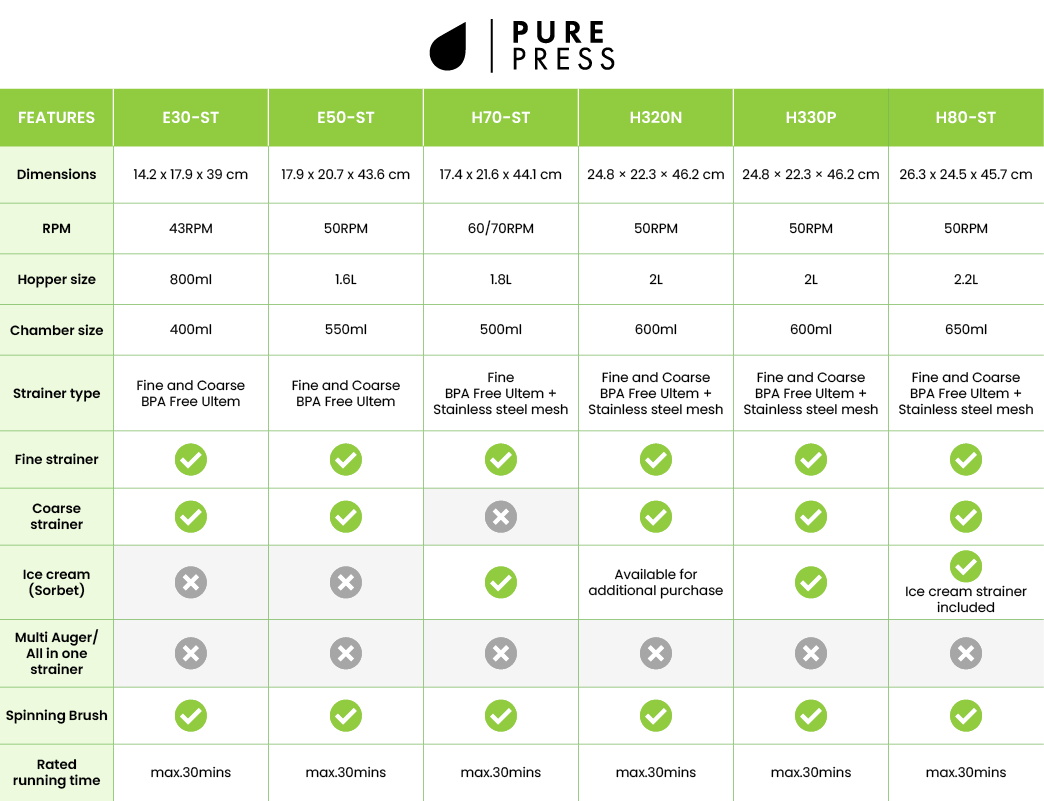Click the H70-ST coarse strainer X icon
1044x801 pixels.
501,517
